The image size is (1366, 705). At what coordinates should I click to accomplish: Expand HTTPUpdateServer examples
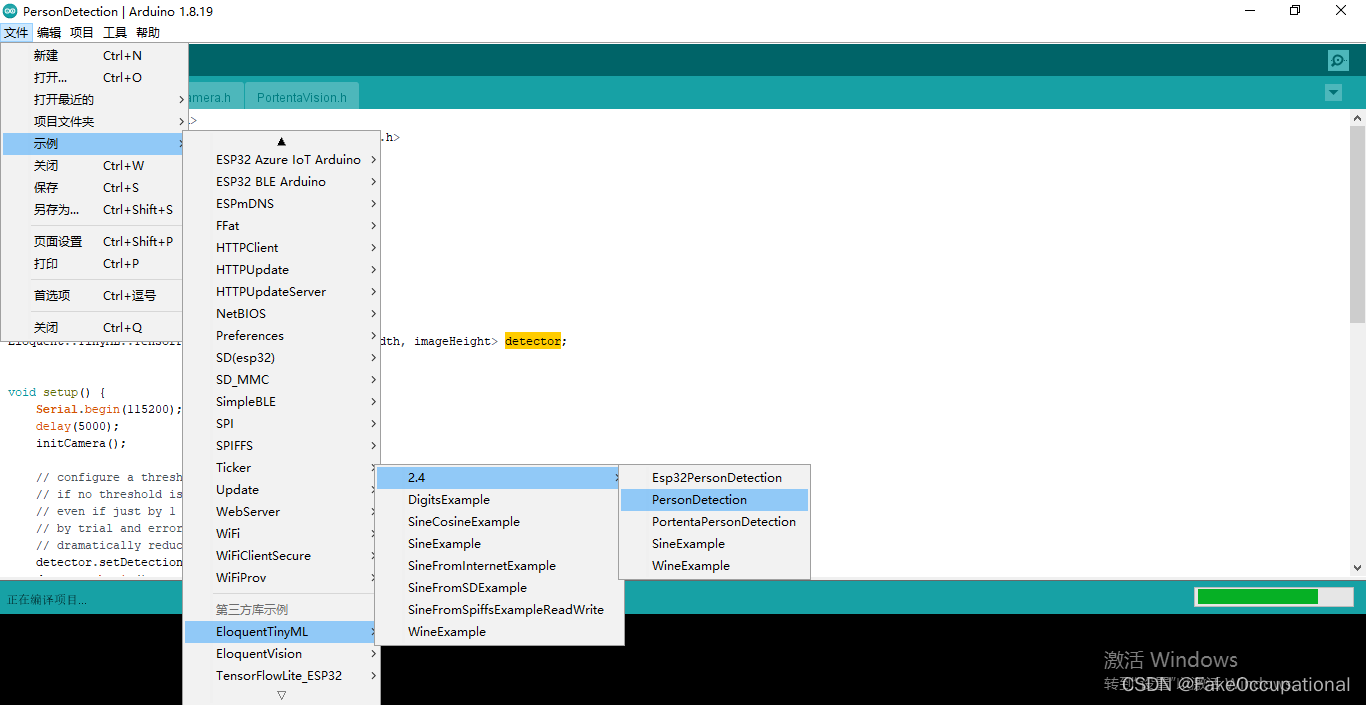pyautogui.click(x=282, y=292)
